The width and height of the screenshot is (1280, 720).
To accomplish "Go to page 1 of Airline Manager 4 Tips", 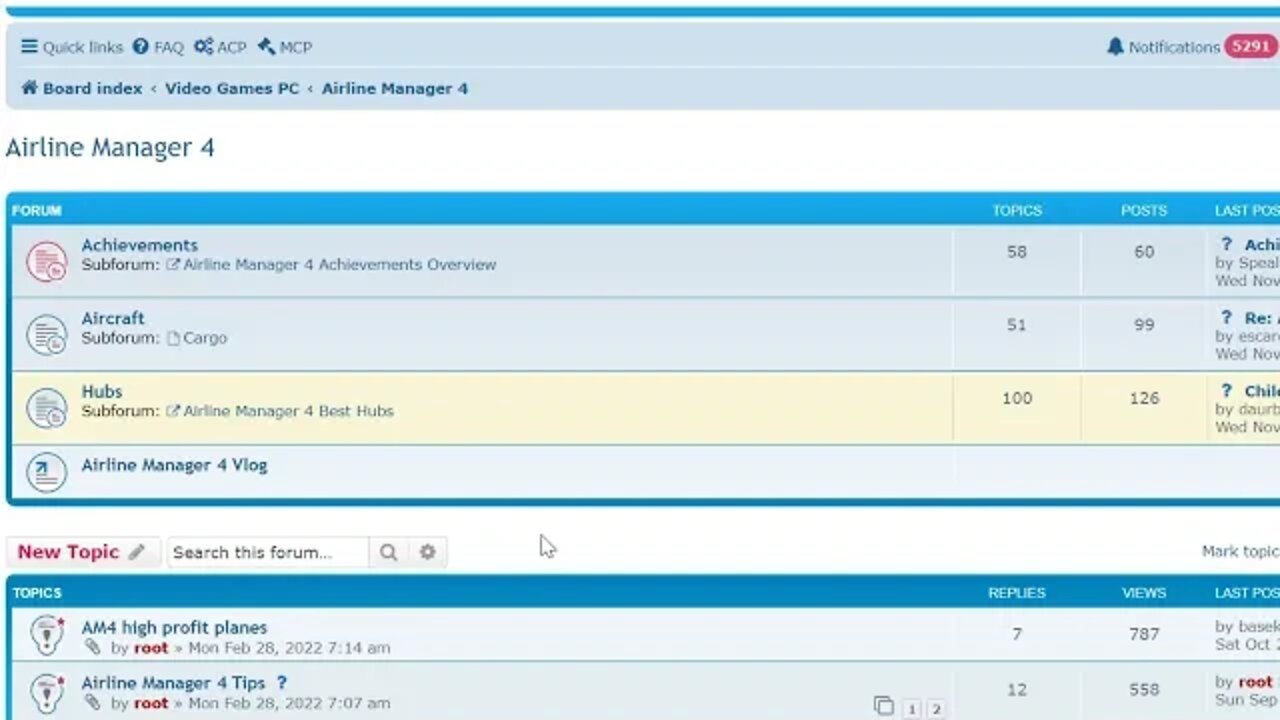I will (911, 709).
